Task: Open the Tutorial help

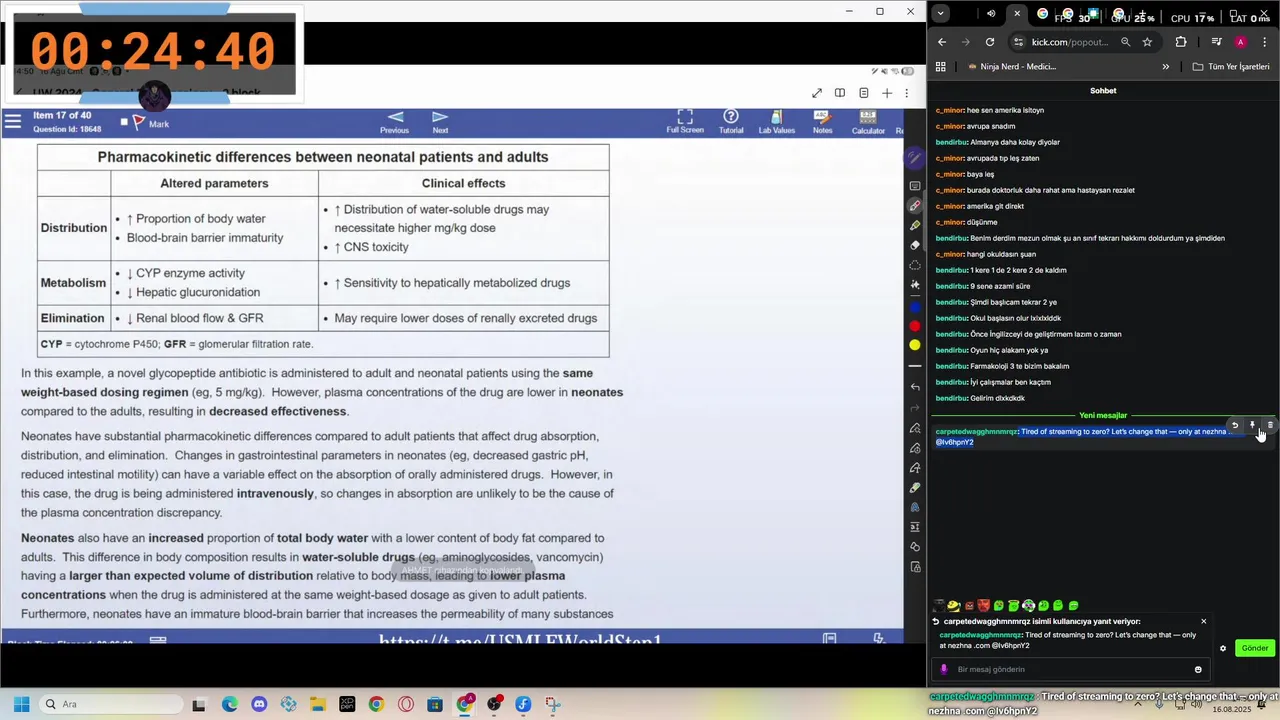Action: (x=731, y=122)
